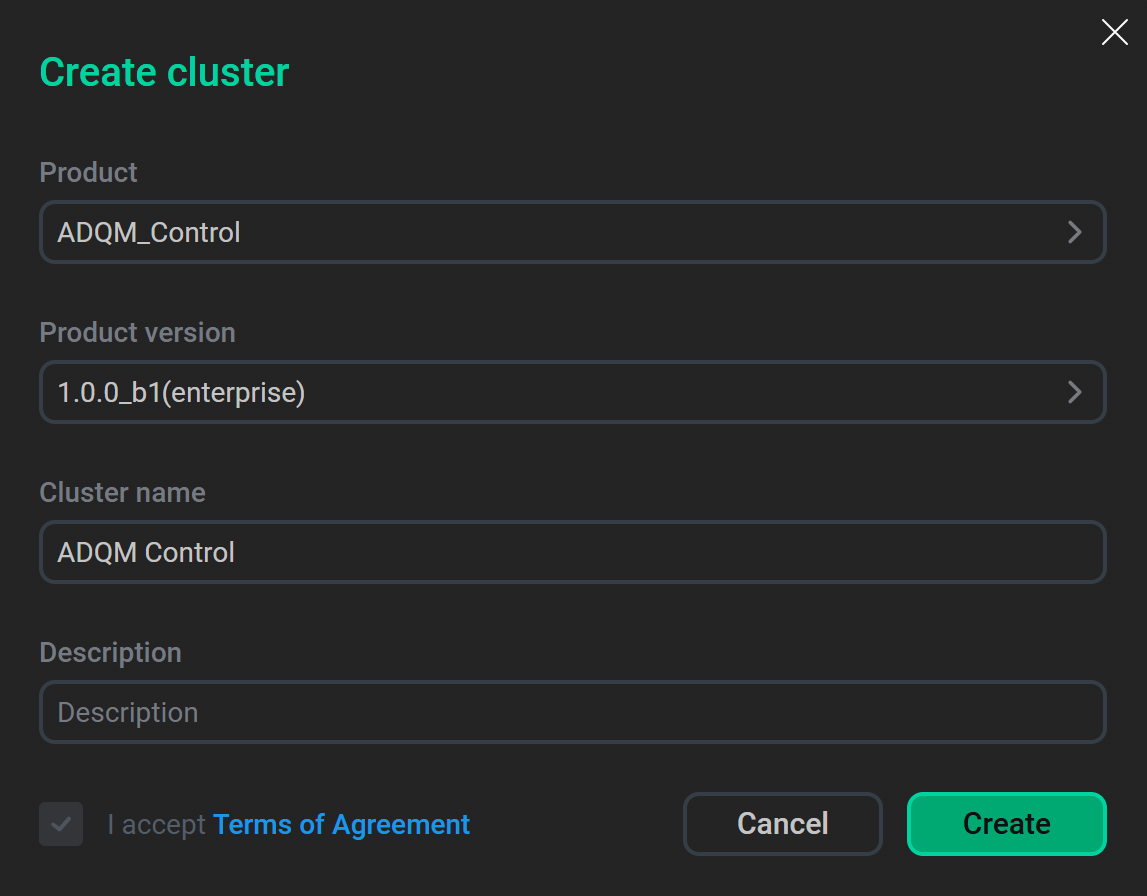This screenshot has height=896, width=1147.
Task: Select the ADQM Control cluster name text
Action: pos(148,552)
